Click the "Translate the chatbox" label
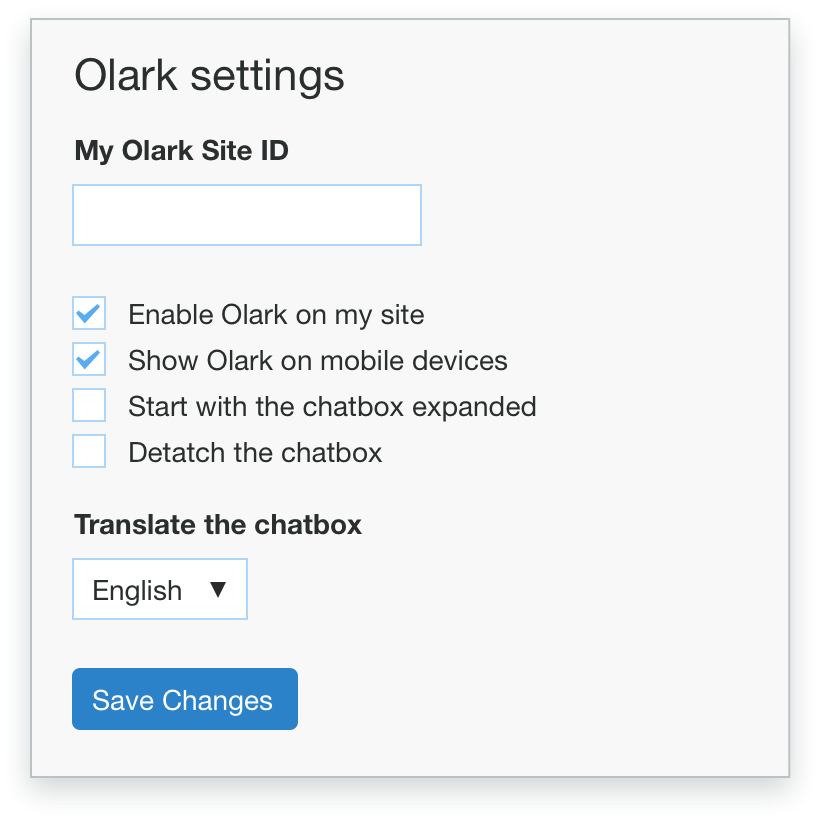 (x=217, y=524)
